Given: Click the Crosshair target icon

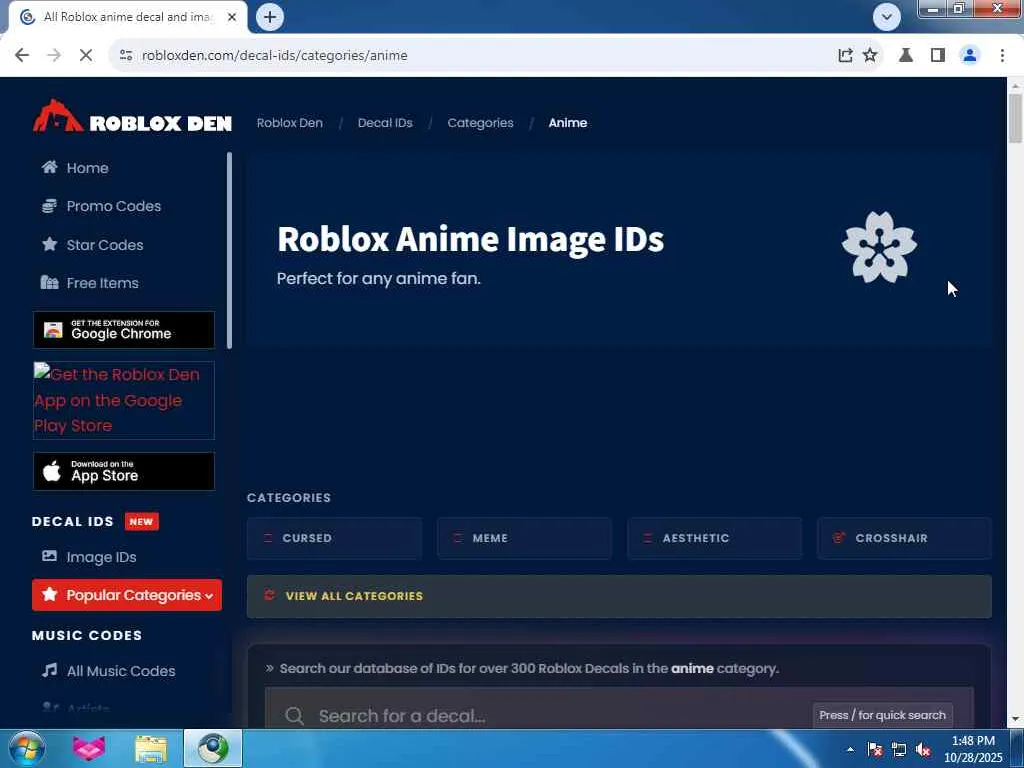Looking at the screenshot, I should 839,537.
